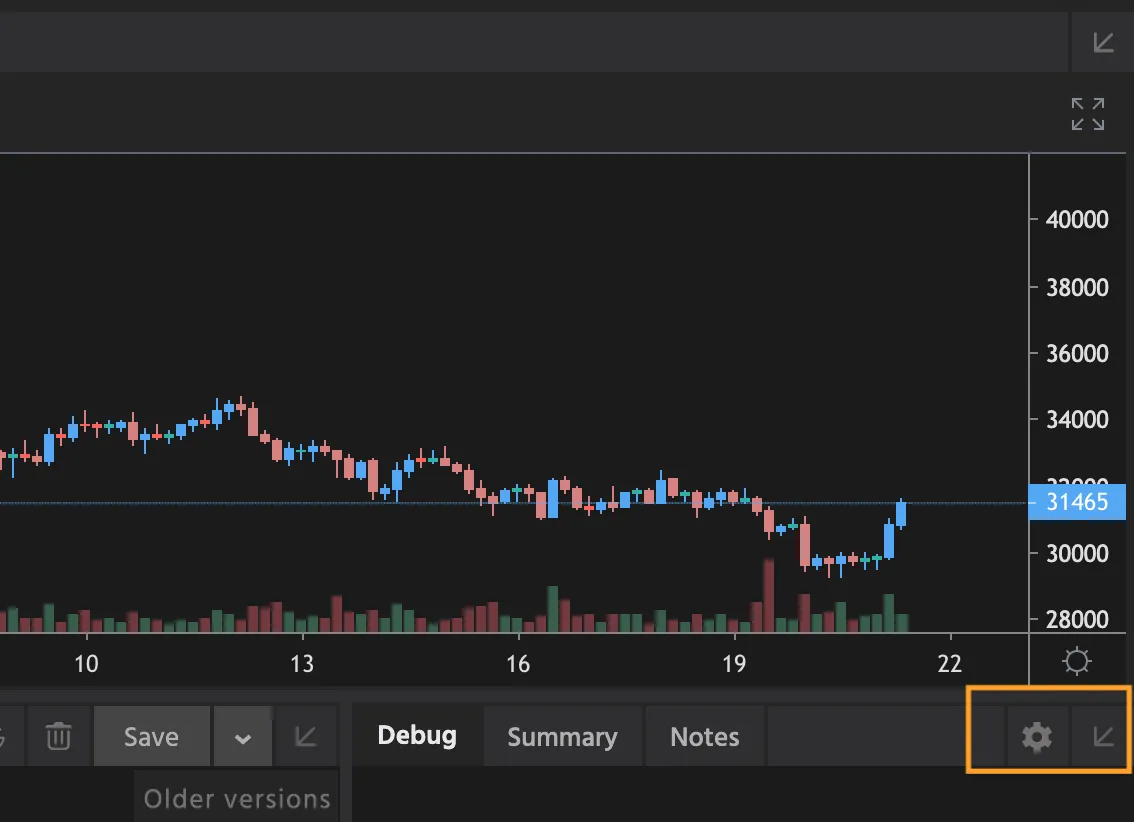1134x822 pixels.
Task: Click the collapse arrow beside the Save dropdown
Action: coord(305,736)
